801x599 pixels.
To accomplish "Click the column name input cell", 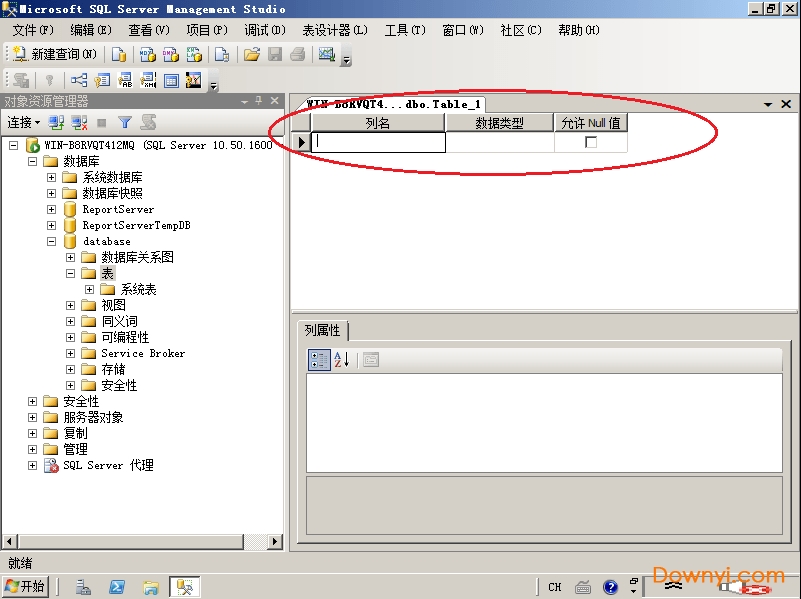I will 378,142.
